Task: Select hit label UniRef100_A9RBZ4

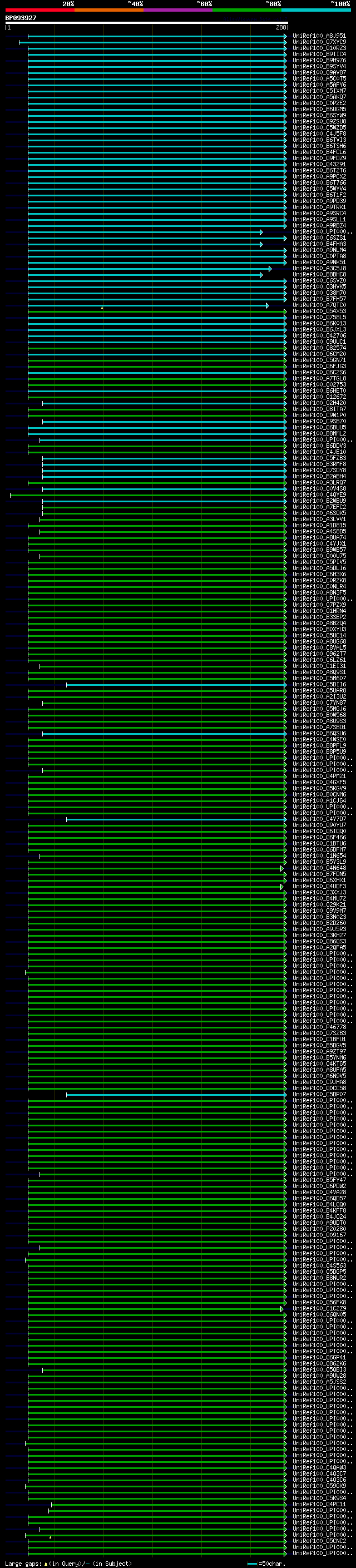Action: (x=319, y=225)
